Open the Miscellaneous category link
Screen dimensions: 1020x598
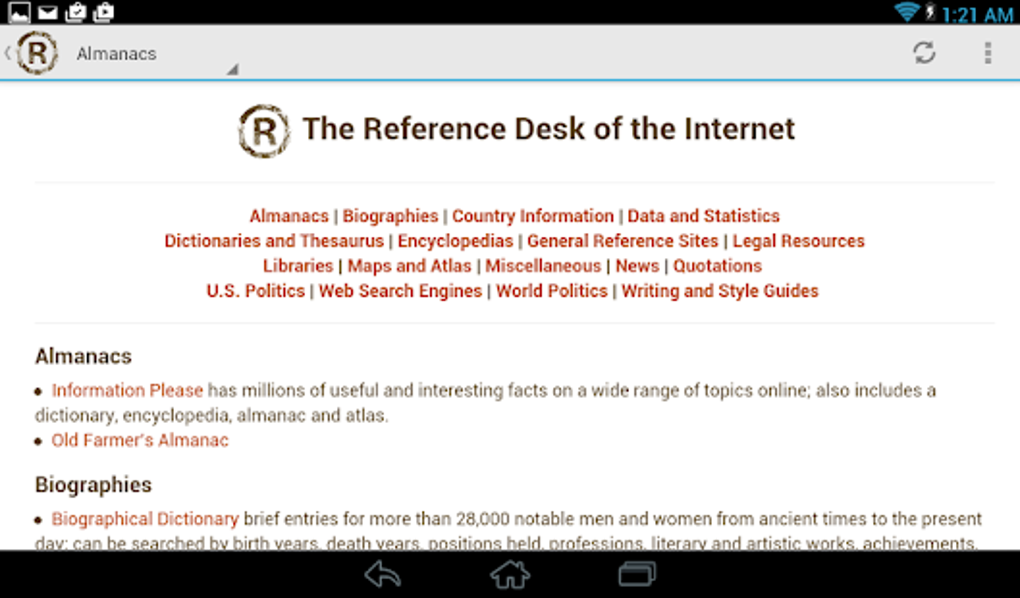543,265
